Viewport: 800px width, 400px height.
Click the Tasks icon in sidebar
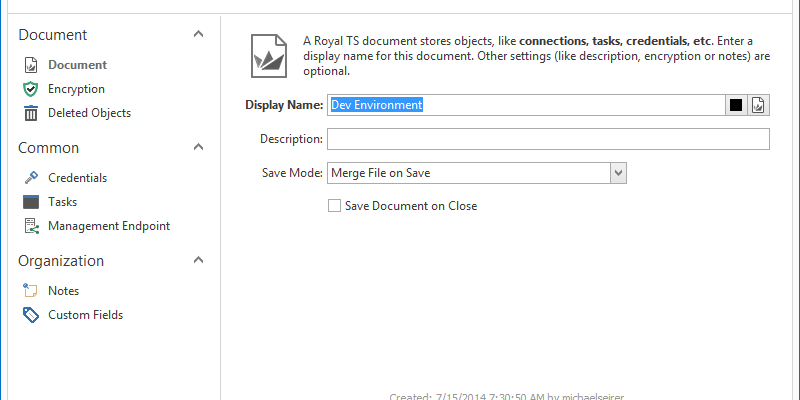pos(30,202)
